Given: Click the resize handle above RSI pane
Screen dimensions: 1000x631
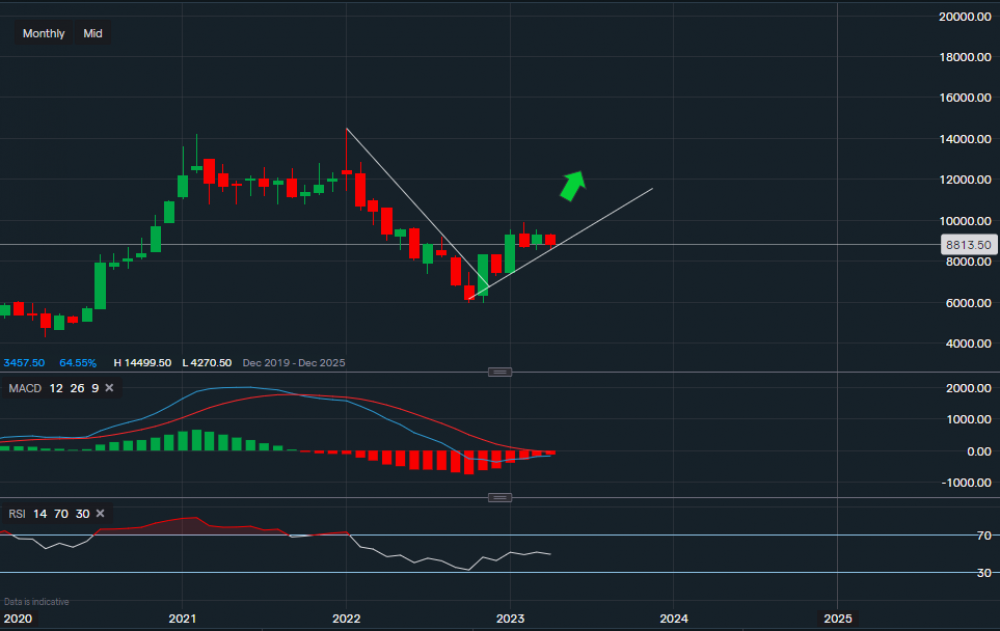Looking at the screenshot, I should point(500,498).
